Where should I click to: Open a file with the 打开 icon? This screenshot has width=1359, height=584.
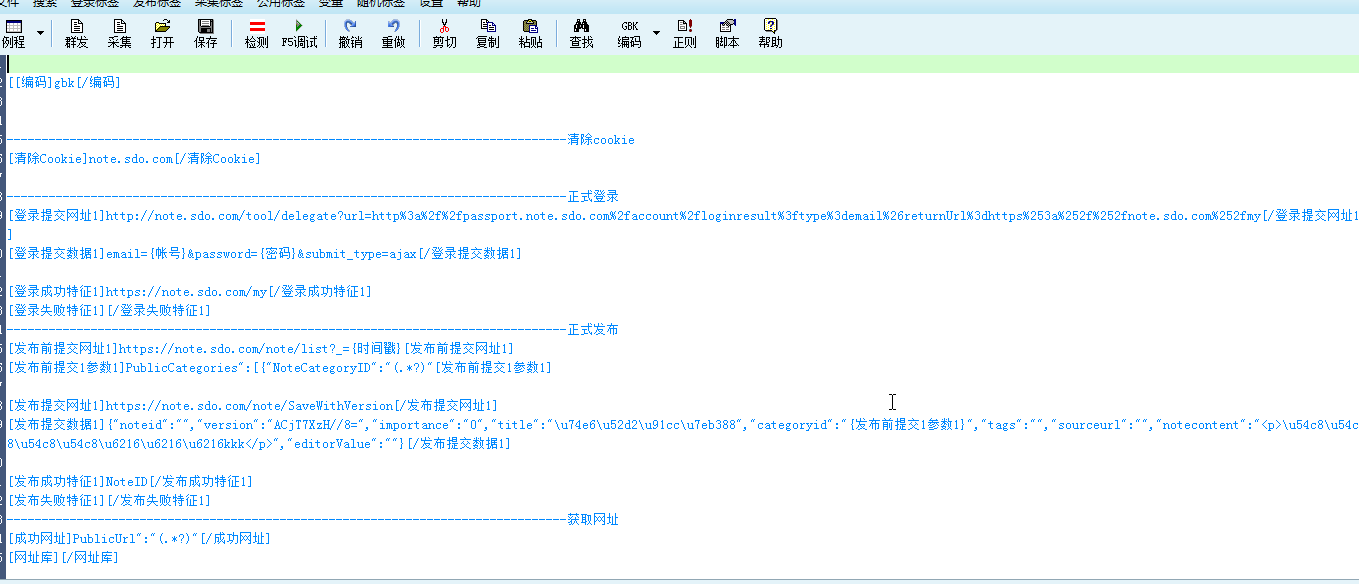pos(162,30)
